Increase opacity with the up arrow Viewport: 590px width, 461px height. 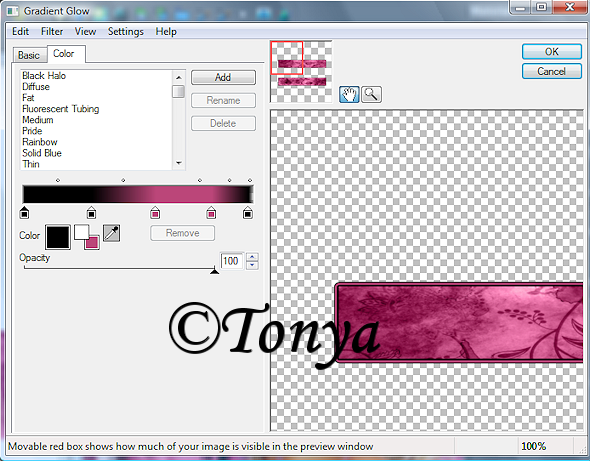click(252, 257)
